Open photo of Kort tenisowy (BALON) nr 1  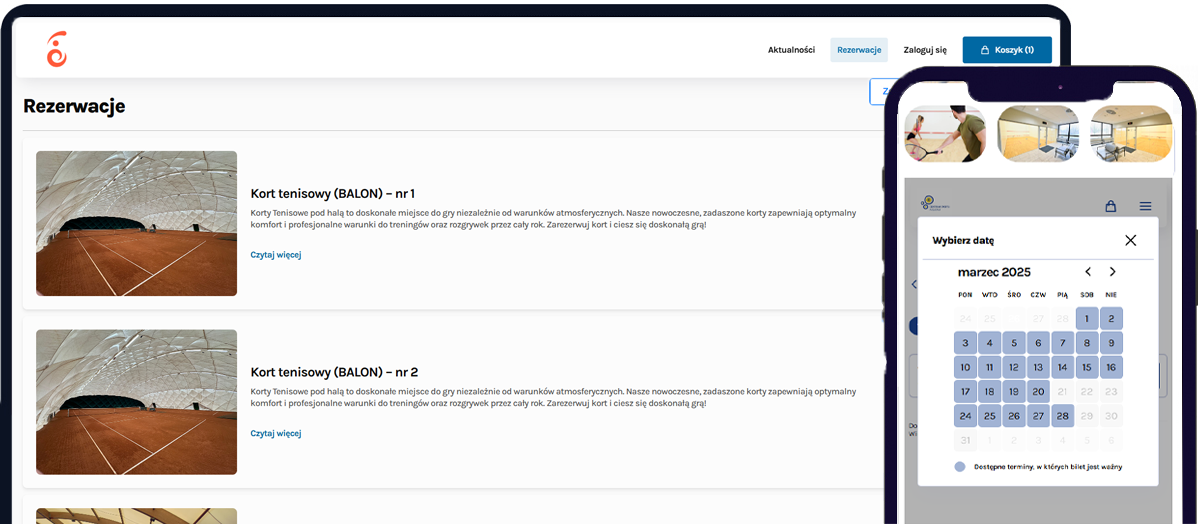click(136, 223)
